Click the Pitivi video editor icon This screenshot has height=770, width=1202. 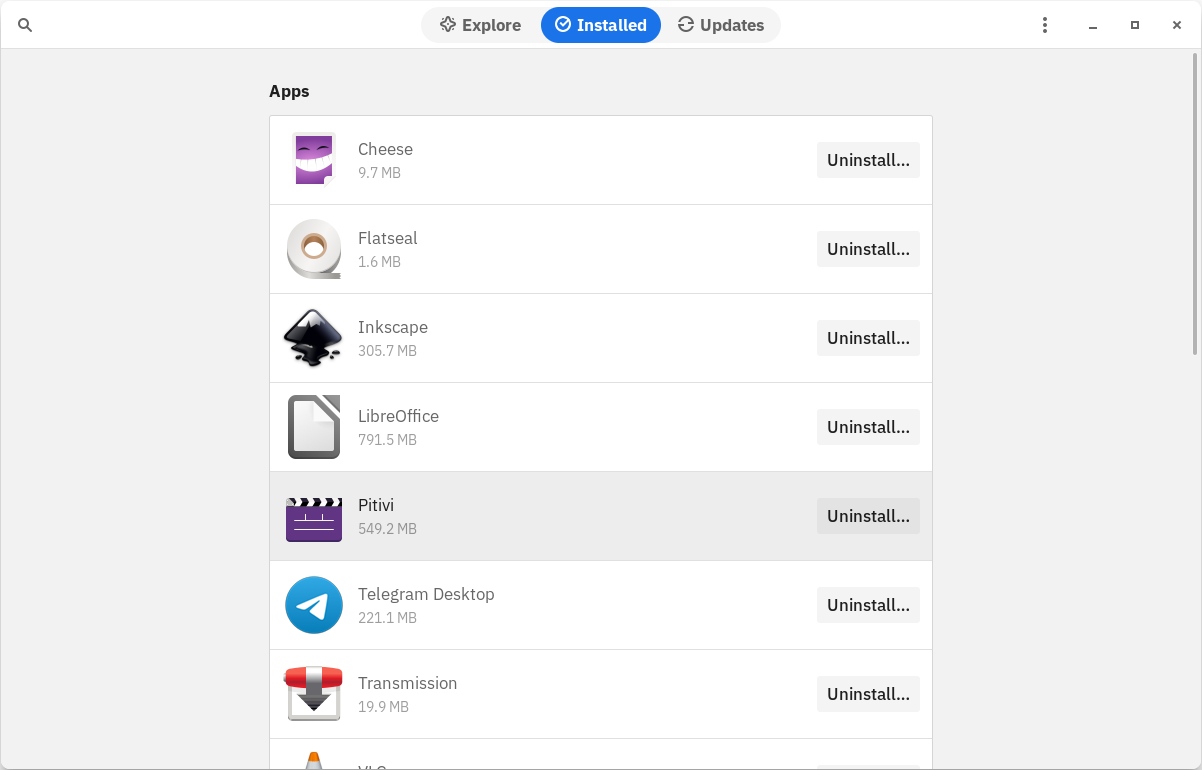coord(313,516)
